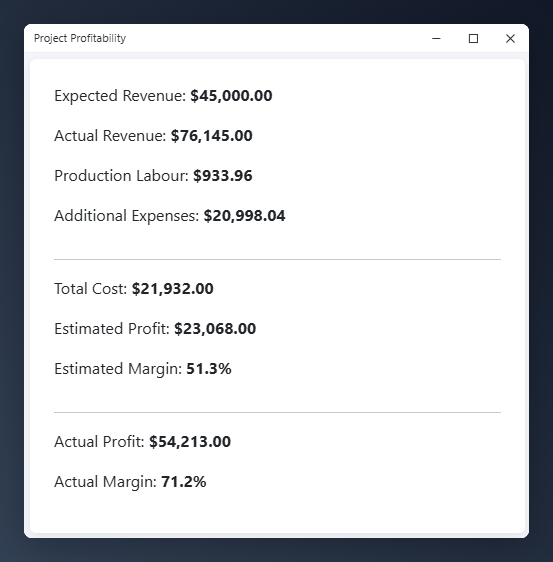Click the Production Labour label
This screenshot has width=553, height=562.
121,176
